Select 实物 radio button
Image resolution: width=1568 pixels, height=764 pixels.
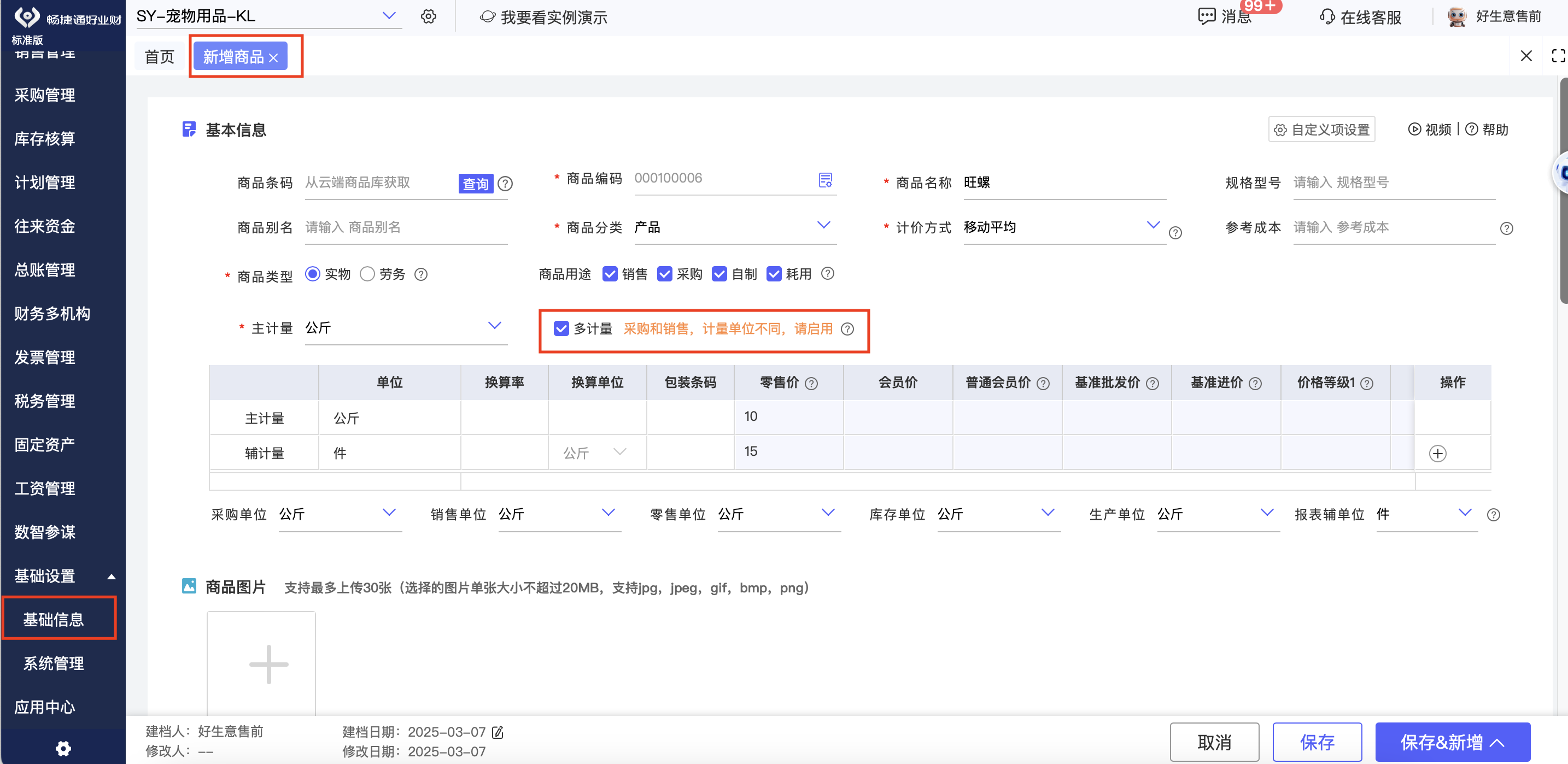312,274
